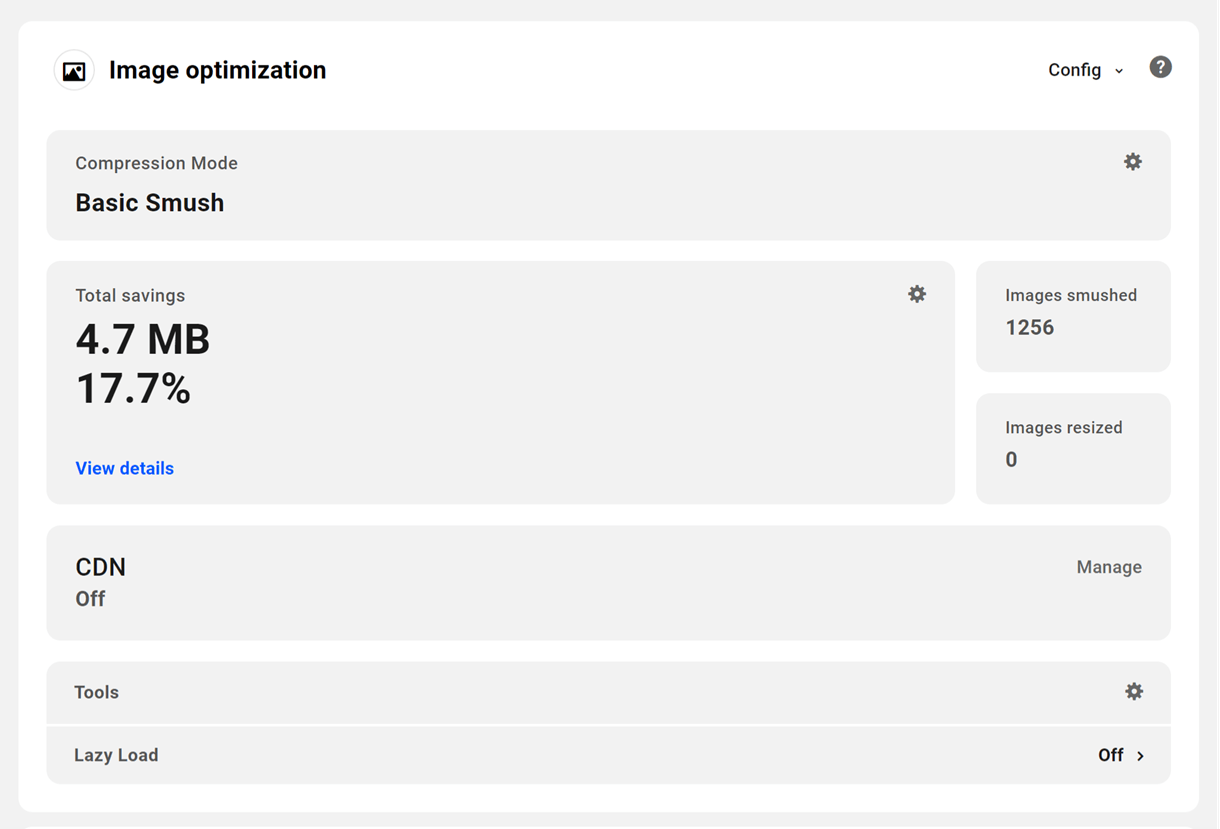Click the Images resized count 0

pyautogui.click(x=1011, y=459)
